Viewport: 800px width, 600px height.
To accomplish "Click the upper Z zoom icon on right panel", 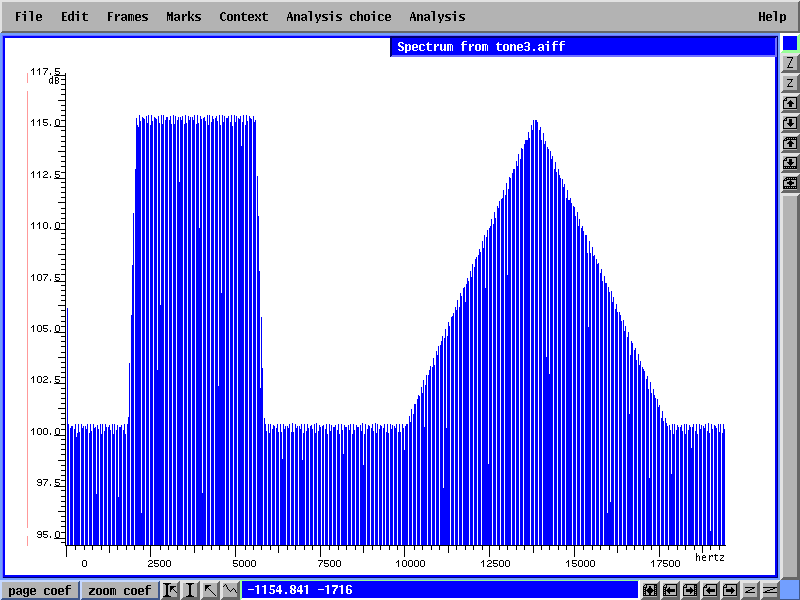I will tap(790, 63).
